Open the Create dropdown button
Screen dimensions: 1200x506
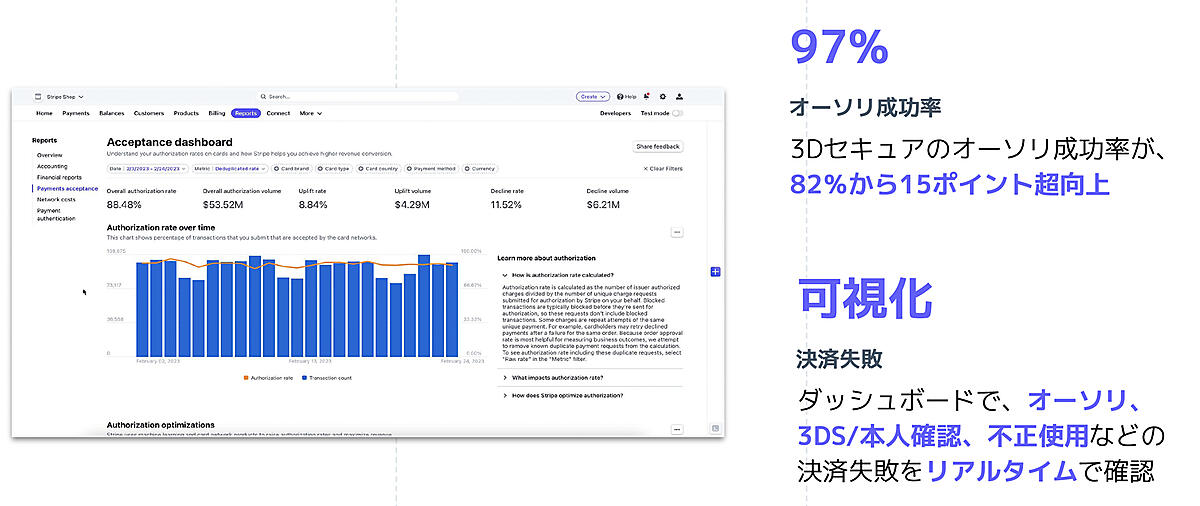tap(592, 97)
